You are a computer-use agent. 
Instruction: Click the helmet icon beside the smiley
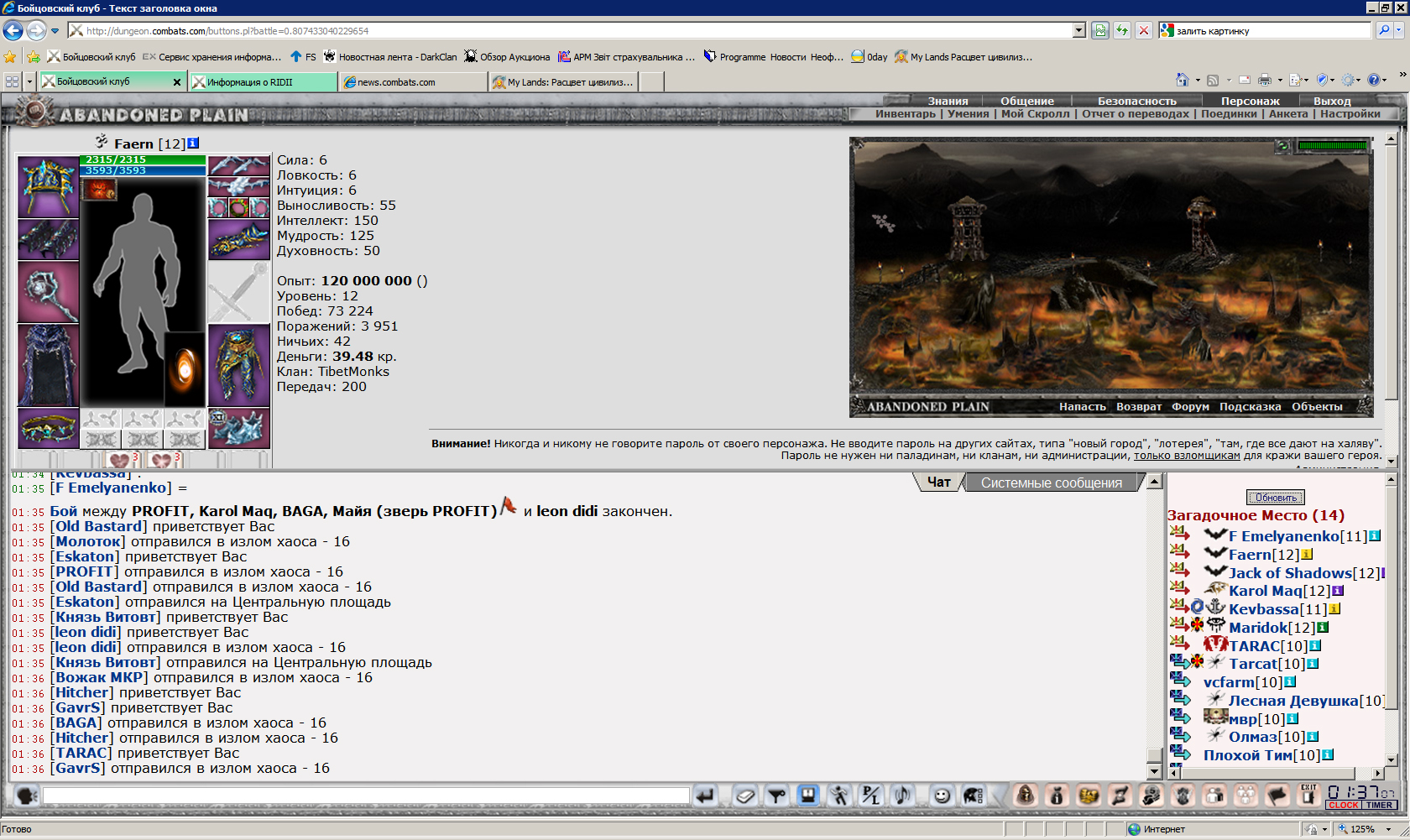(974, 795)
